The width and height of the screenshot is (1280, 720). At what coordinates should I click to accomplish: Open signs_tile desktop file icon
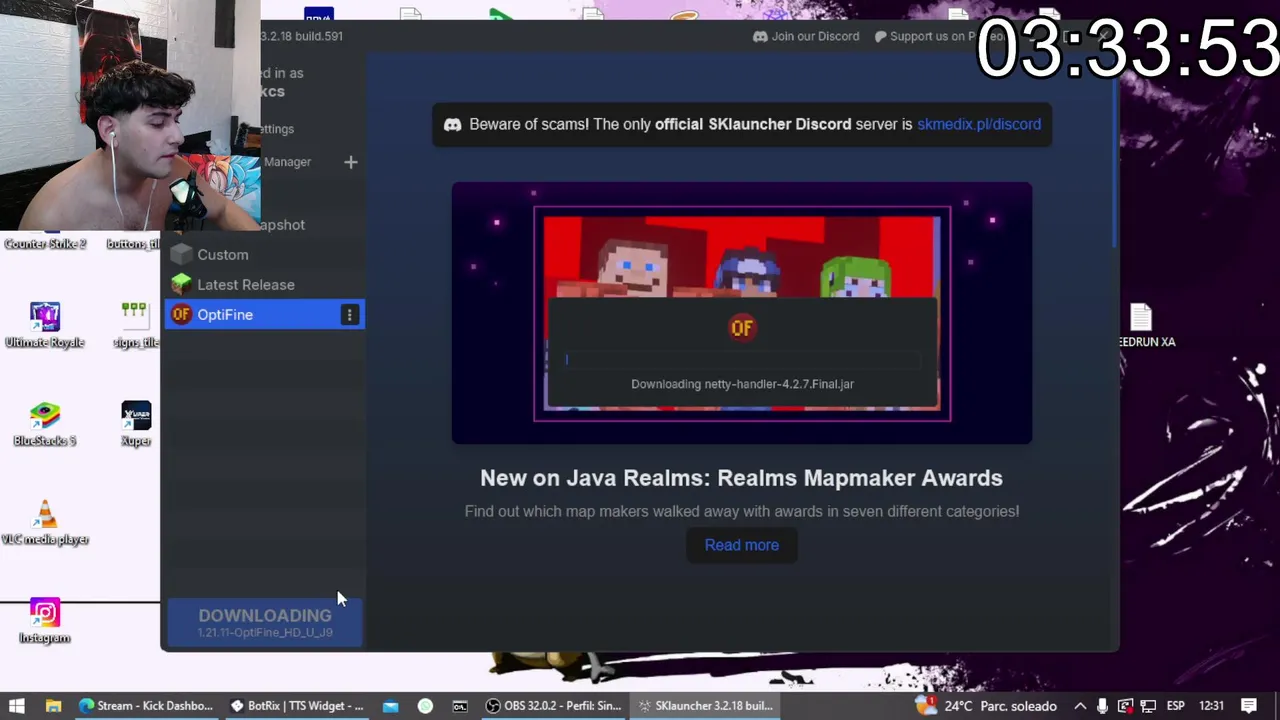click(x=134, y=325)
